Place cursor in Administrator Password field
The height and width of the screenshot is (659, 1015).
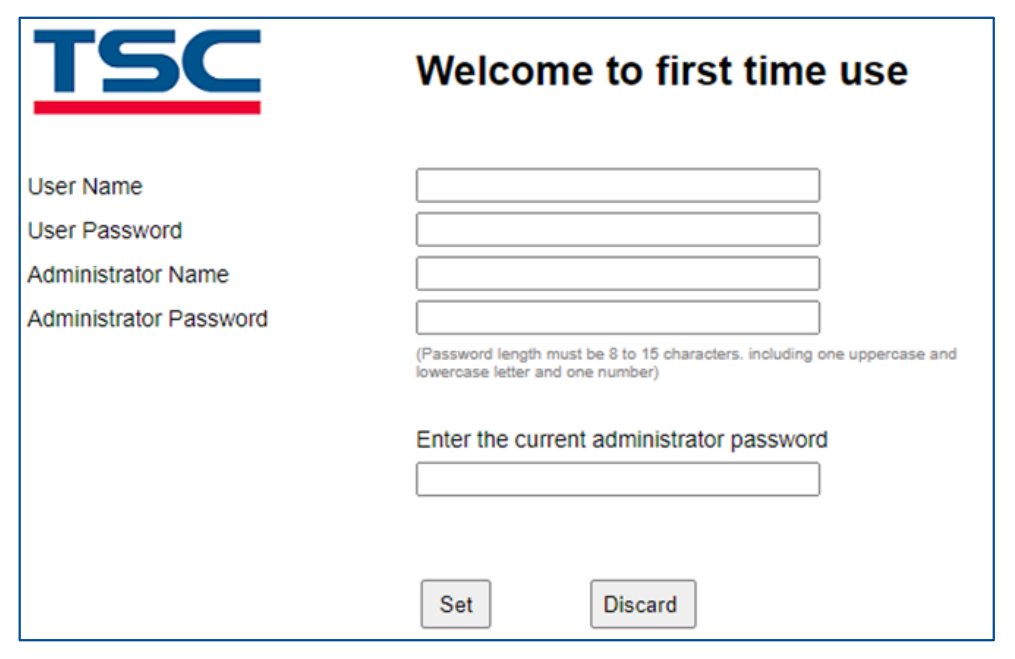(x=617, y=318)
